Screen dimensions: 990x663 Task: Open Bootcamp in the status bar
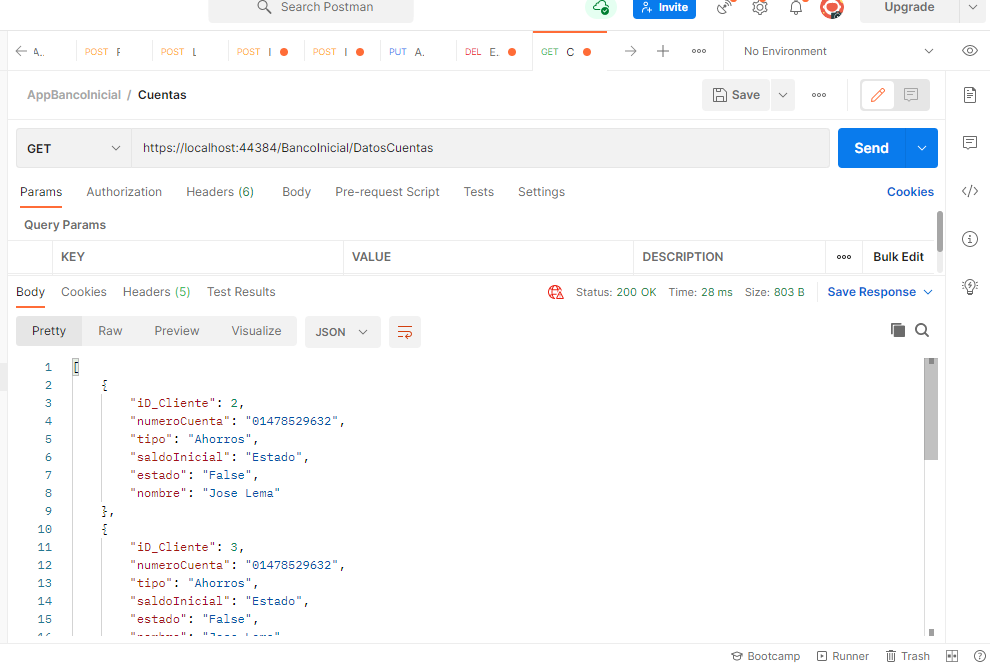(x=765, y=656)
